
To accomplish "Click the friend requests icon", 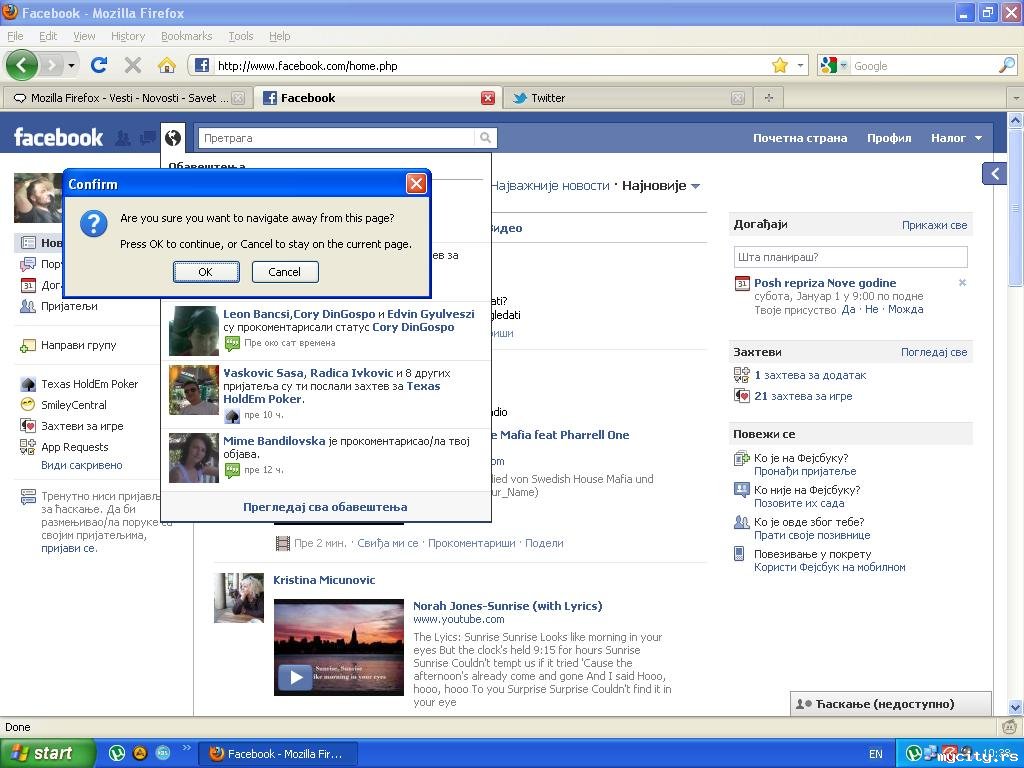I will coord(123,138).
